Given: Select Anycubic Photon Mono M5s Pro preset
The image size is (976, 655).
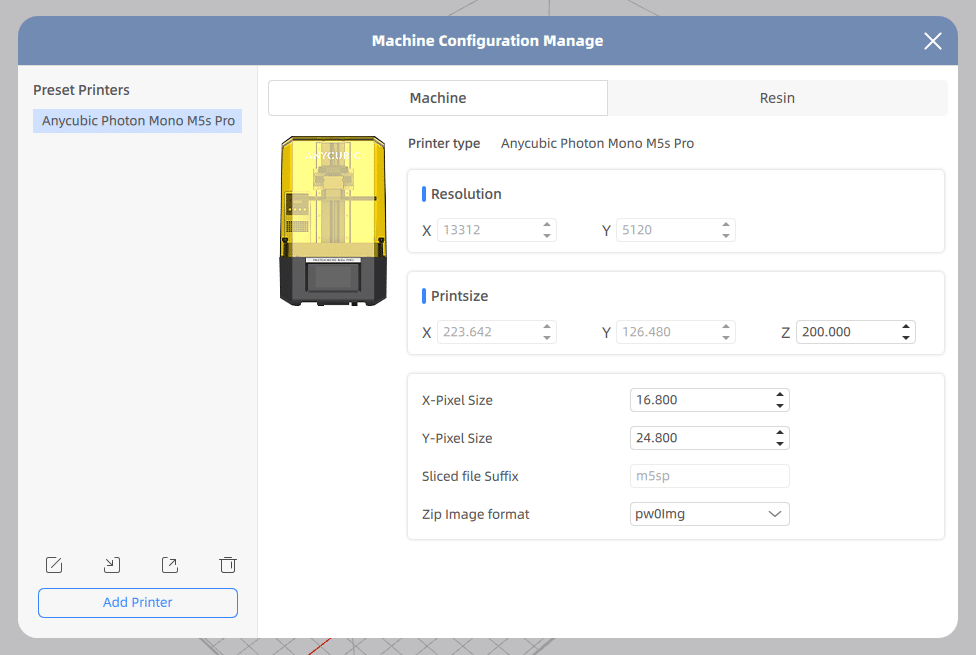Looking at the screenshot, I should point(138,121).
